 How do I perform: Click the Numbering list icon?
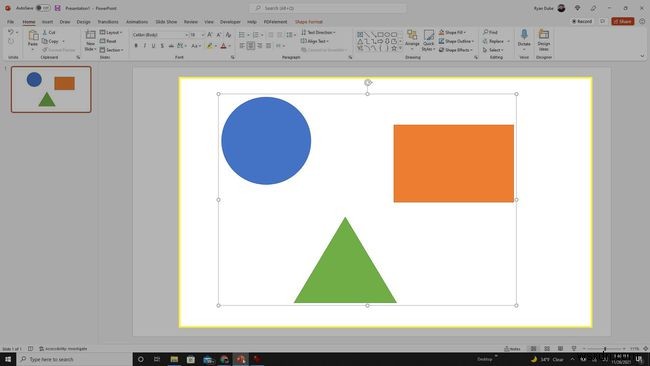(256, 35)
